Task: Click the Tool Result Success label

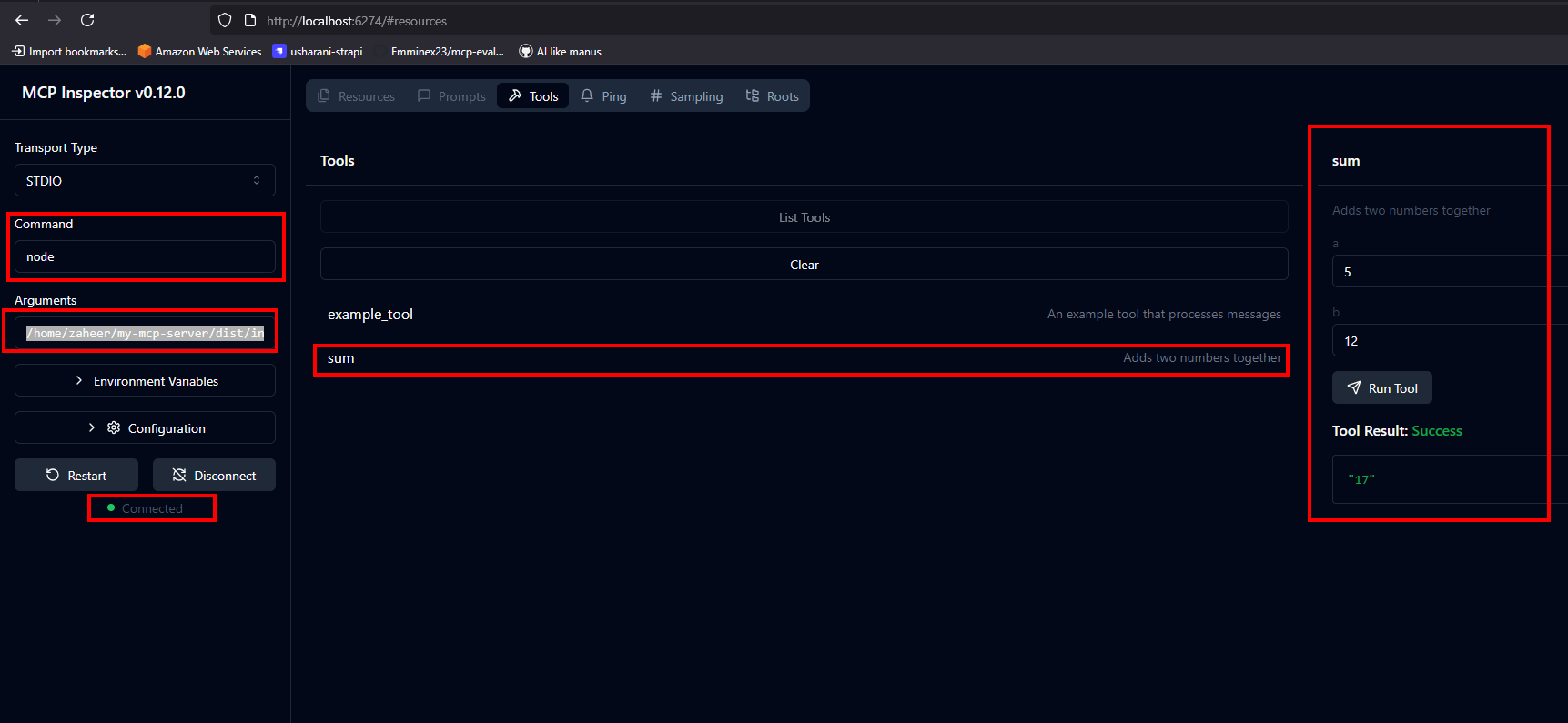Action: [x=1397, y=431]
